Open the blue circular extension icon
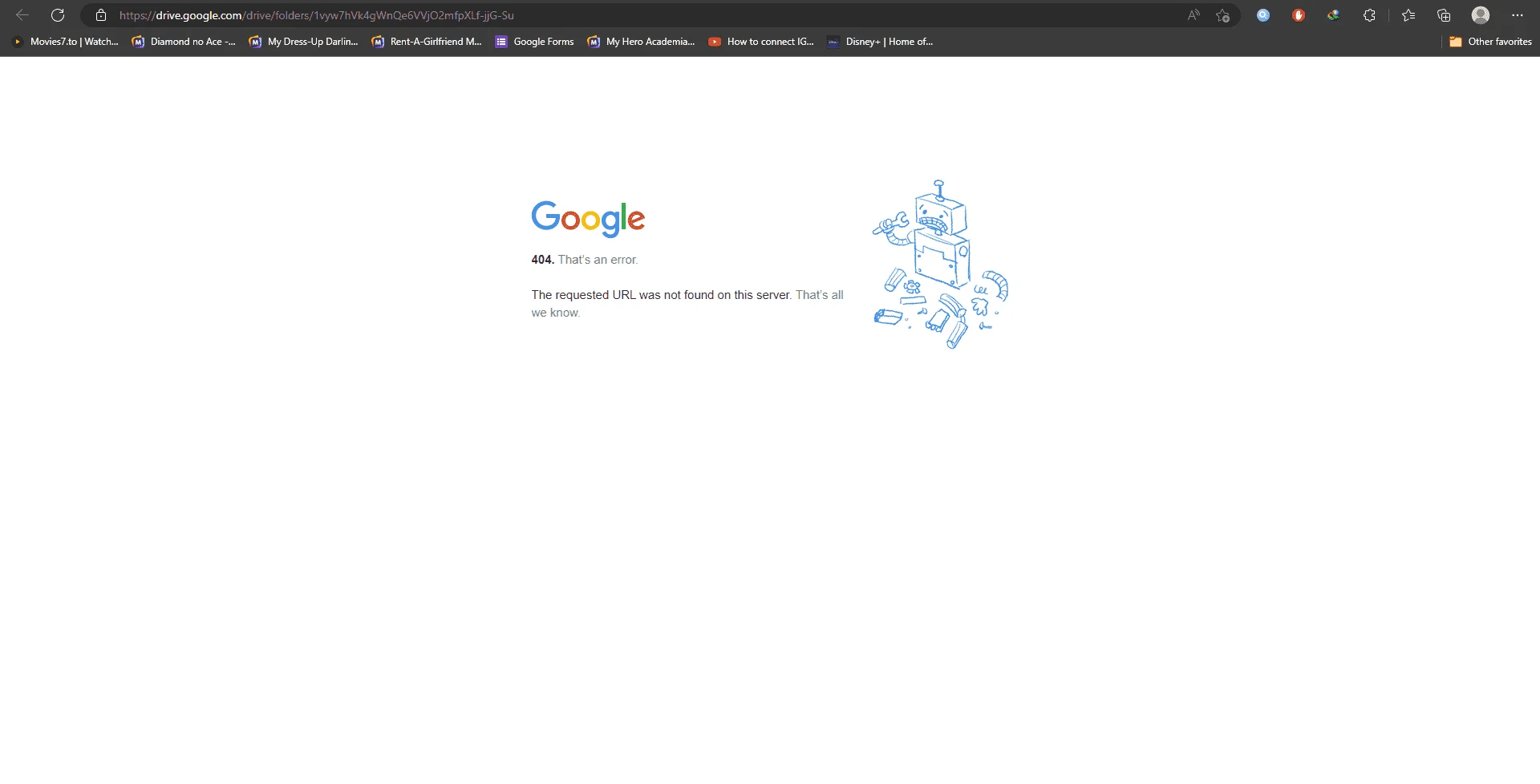 1263,15
